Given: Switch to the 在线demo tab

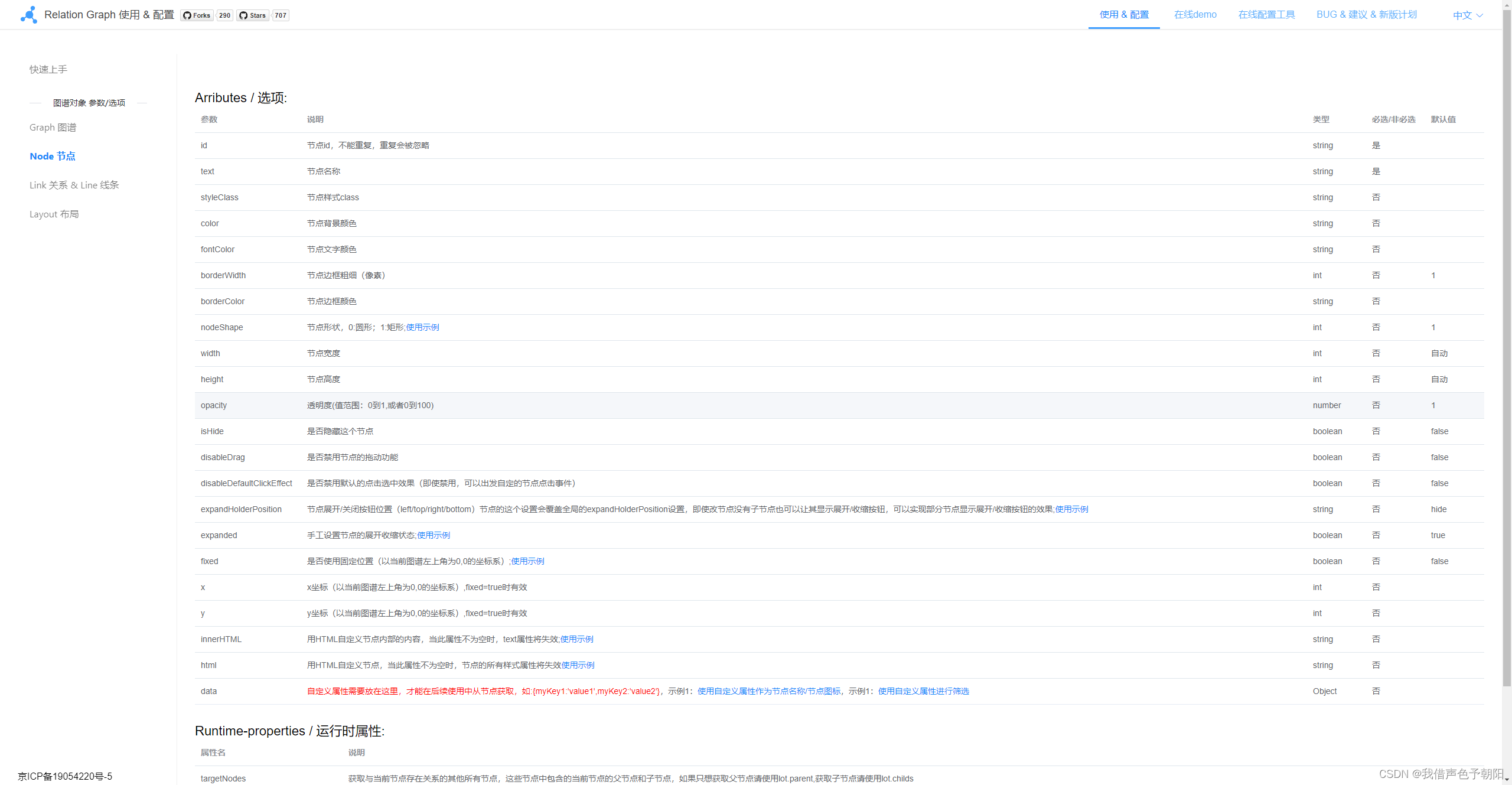Looking at the screenshot, I should [1195, 14].
